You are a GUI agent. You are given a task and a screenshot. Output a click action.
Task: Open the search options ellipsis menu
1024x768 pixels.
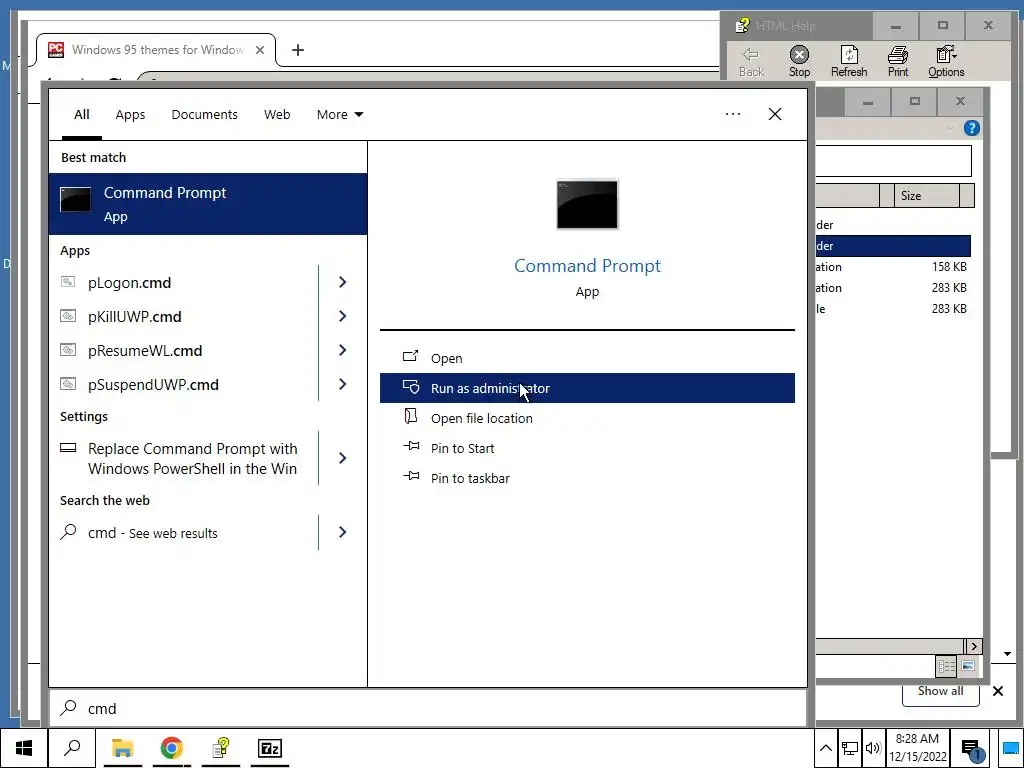[733, 114]
